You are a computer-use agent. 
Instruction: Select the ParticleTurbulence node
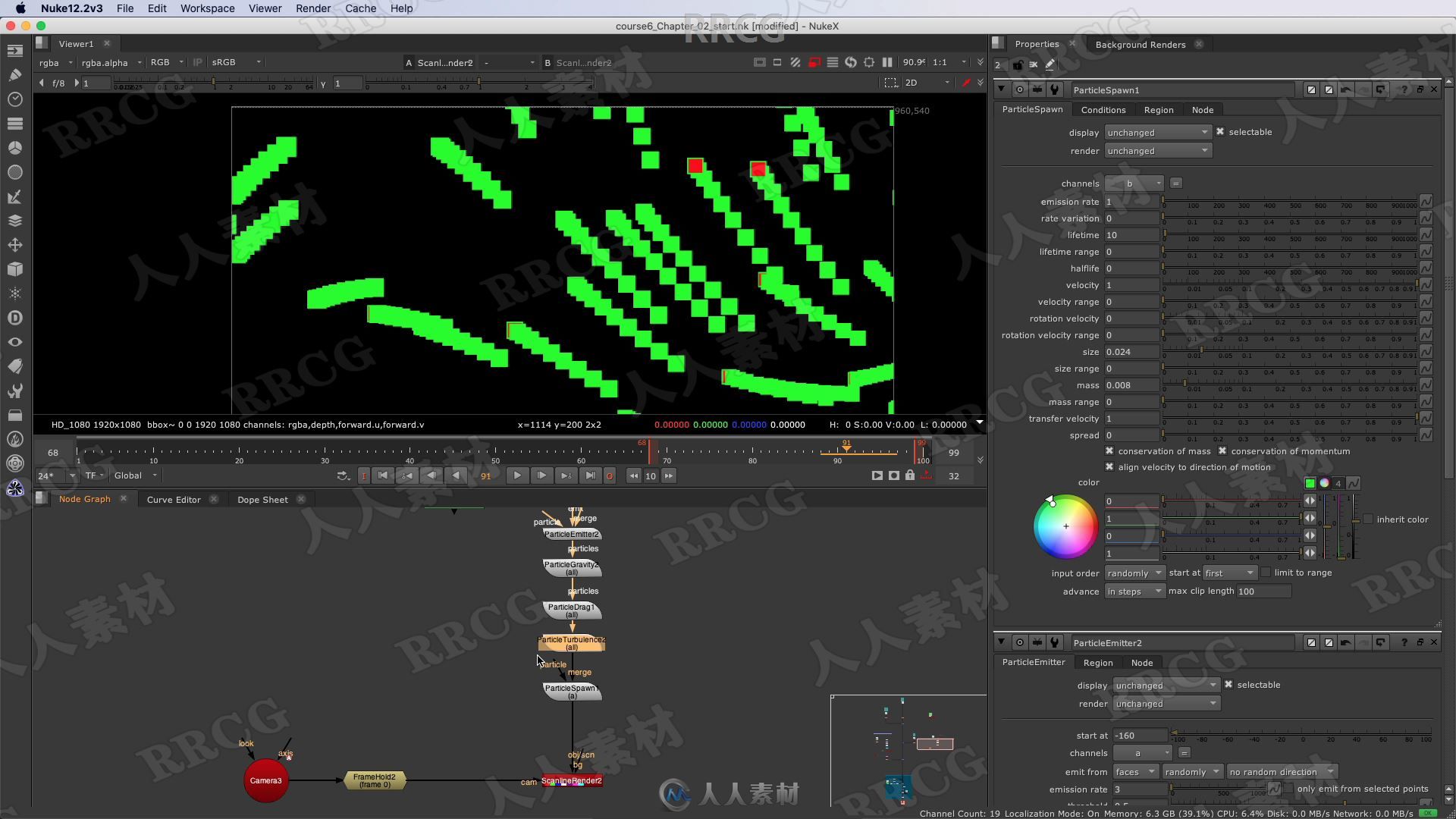(x=572, y=643)
